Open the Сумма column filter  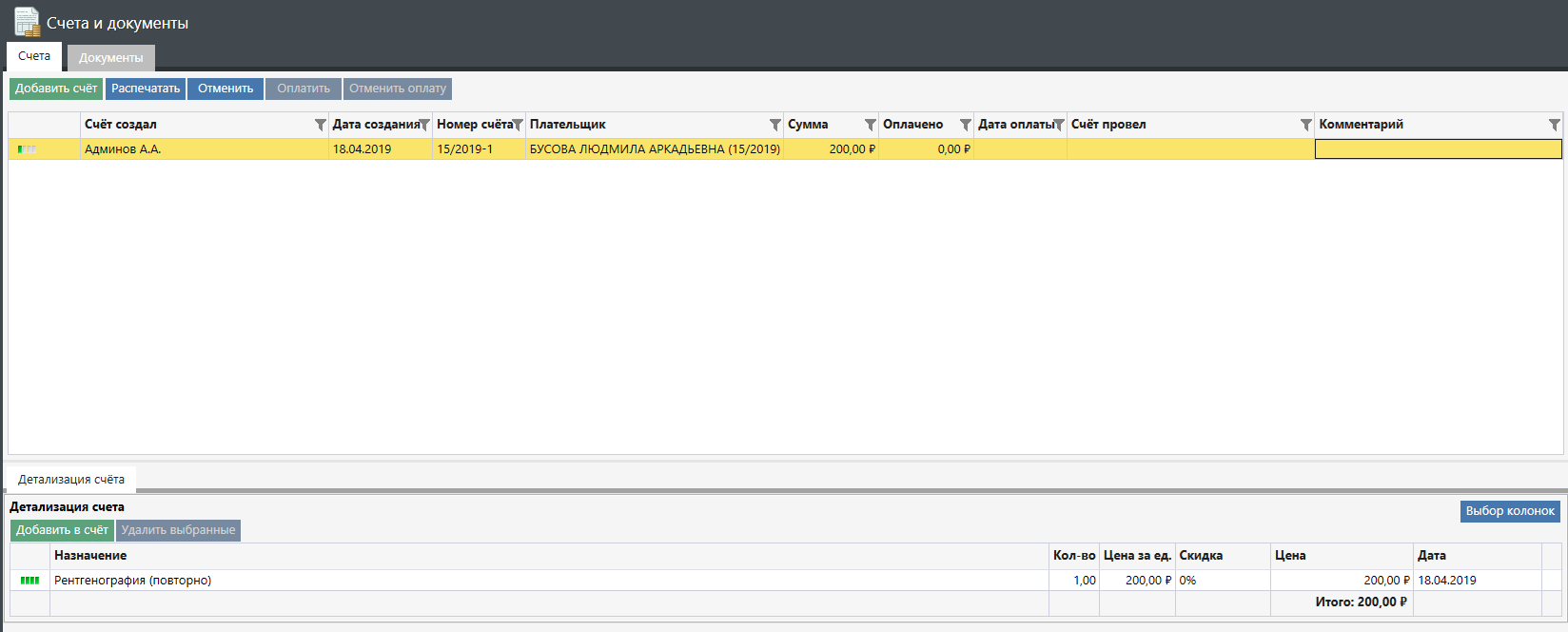871,125
